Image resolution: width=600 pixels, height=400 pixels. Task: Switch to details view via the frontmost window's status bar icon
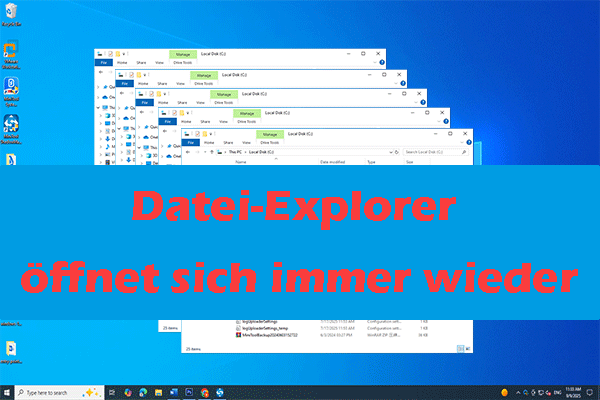click(461, 349)
